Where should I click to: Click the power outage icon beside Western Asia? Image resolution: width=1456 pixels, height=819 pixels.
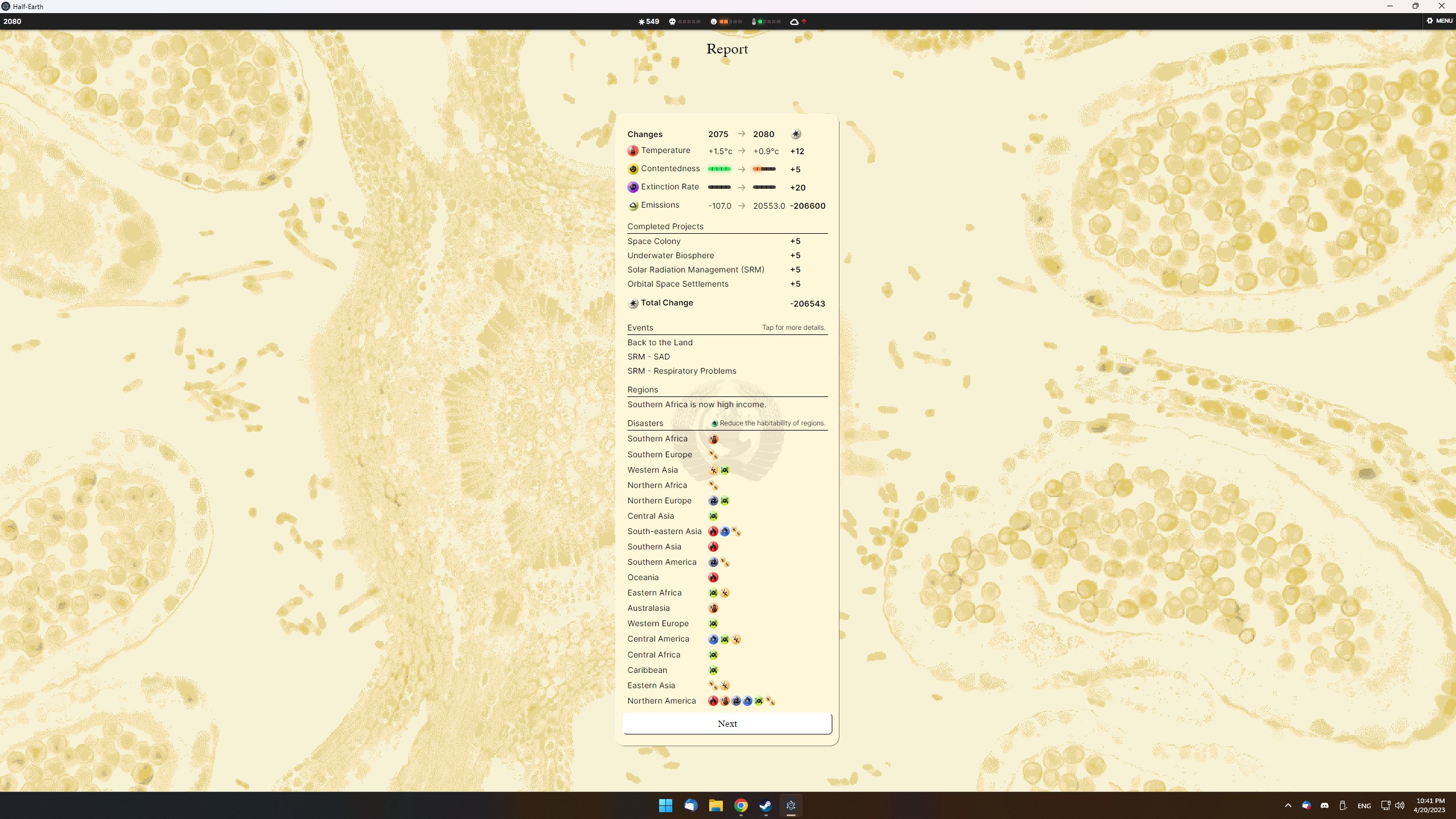tap(713, 470)
